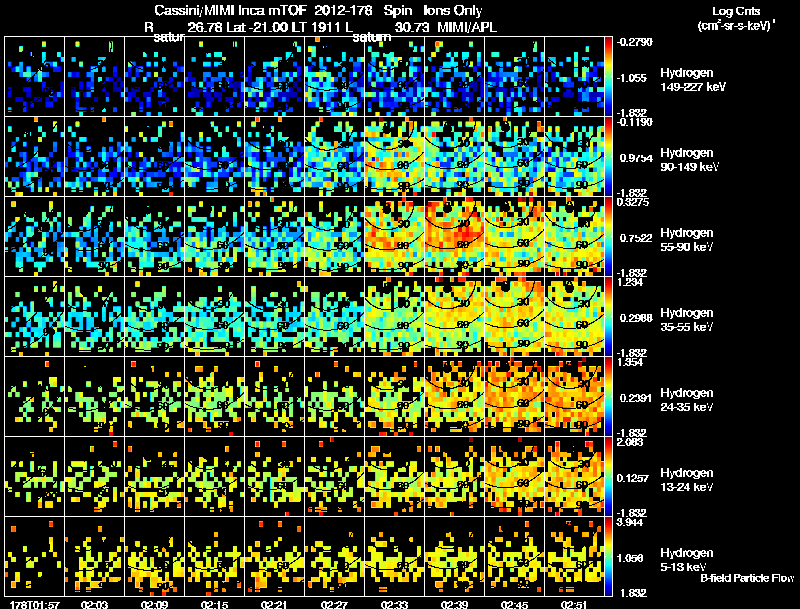The width and height of the screenshot is (800, 609).
Task: Click the 02:09 time axis label
Action: pyautogui.click(x=155, y=605)
